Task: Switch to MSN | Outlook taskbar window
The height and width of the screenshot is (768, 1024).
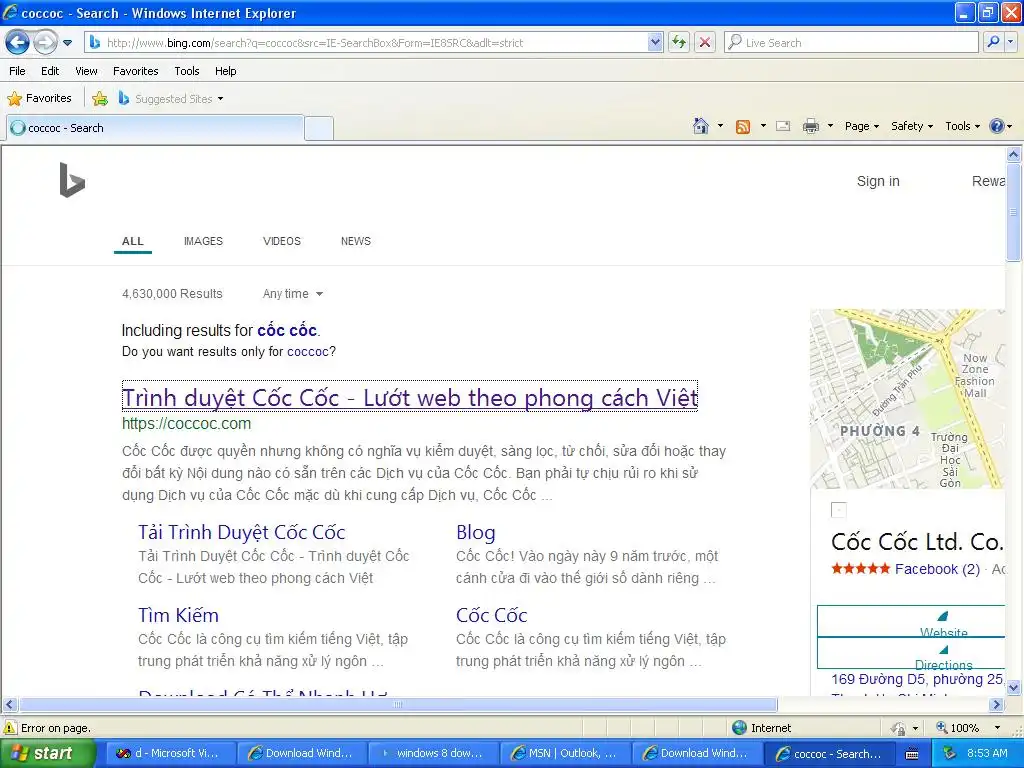Action: pos(566,753)
